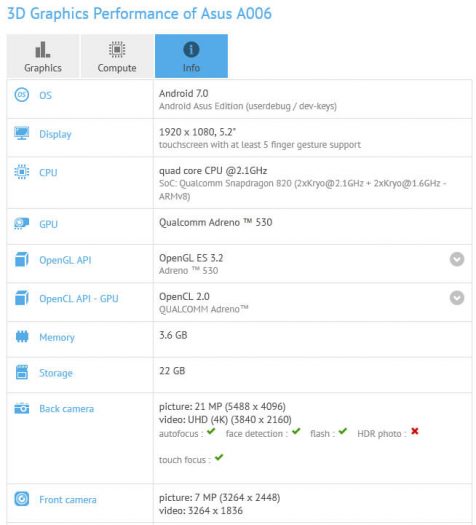
Task: Open the Compute tab
Action: coord(117,56)
